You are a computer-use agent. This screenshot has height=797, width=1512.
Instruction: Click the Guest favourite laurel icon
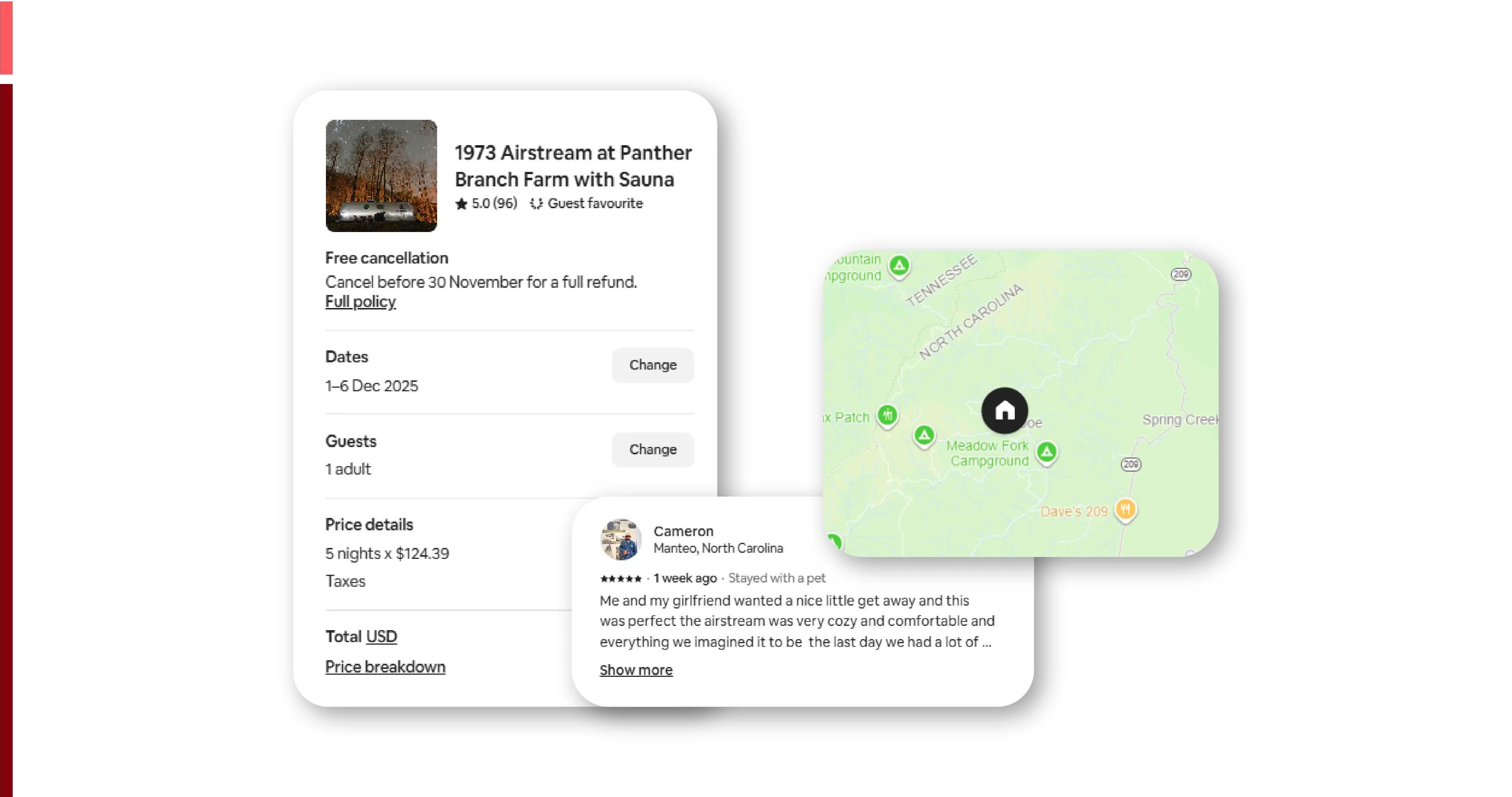pyautogui.click(x=536, y=203)
